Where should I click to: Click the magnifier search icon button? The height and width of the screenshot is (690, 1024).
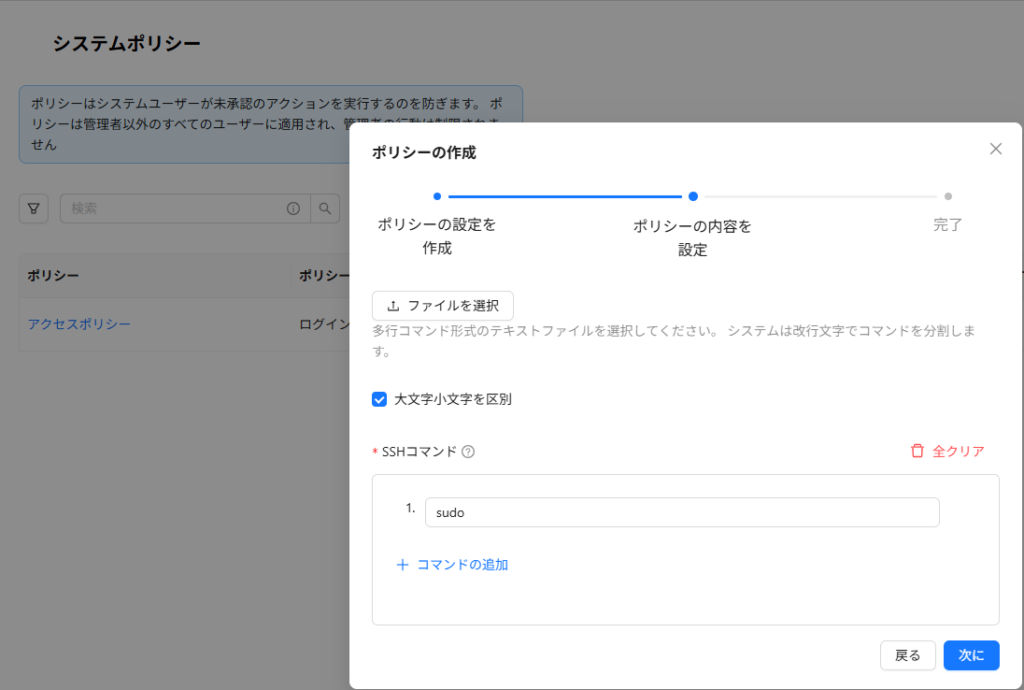[325, 208]
